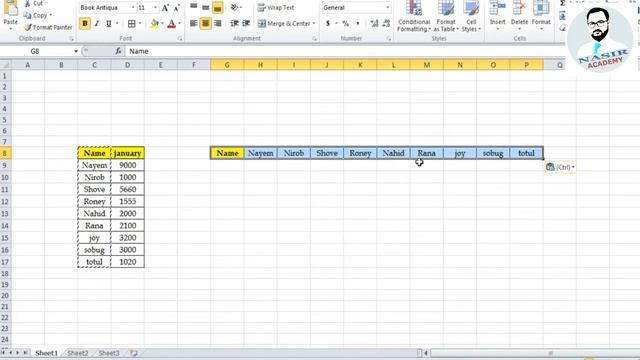
Task: Open Cell Styles gallery
Action: 471,16
